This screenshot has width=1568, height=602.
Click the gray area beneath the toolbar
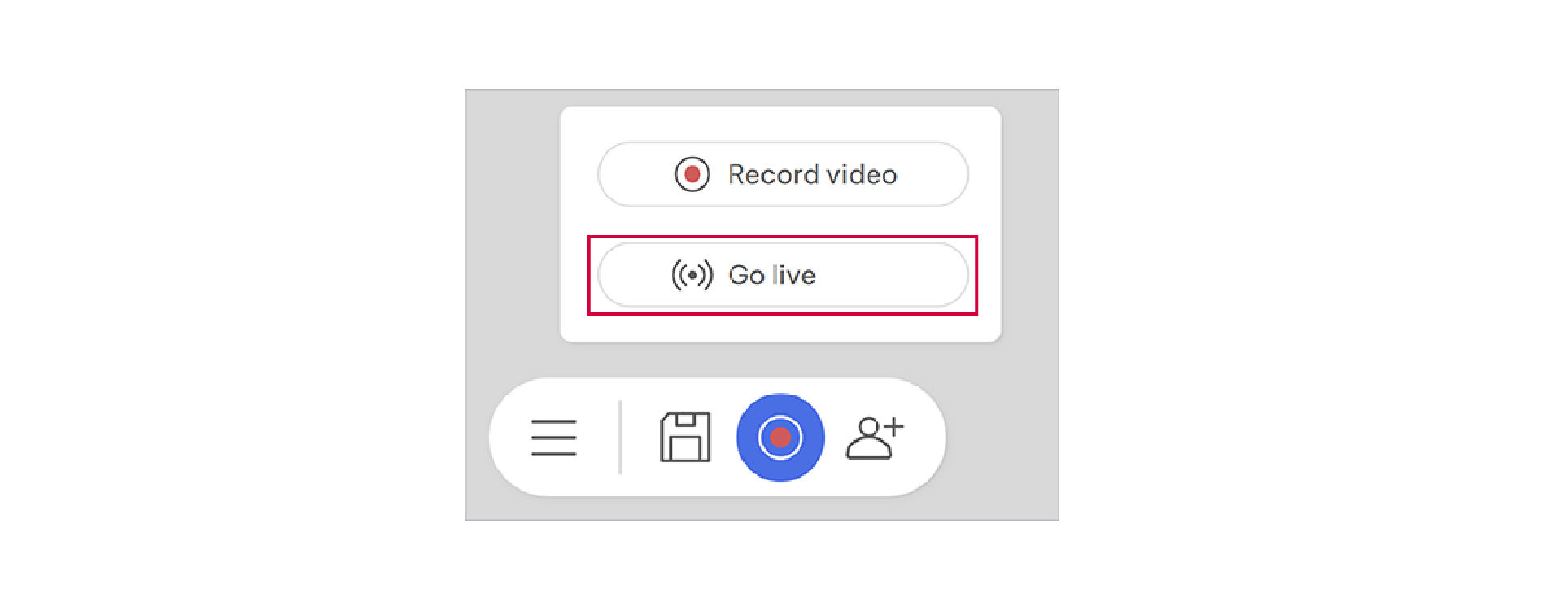[762, 508]
